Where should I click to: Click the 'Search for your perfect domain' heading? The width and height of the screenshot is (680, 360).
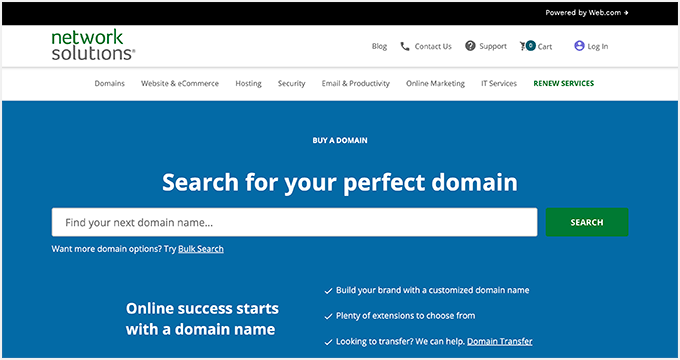pyautogui.click(x=340, y=182)
